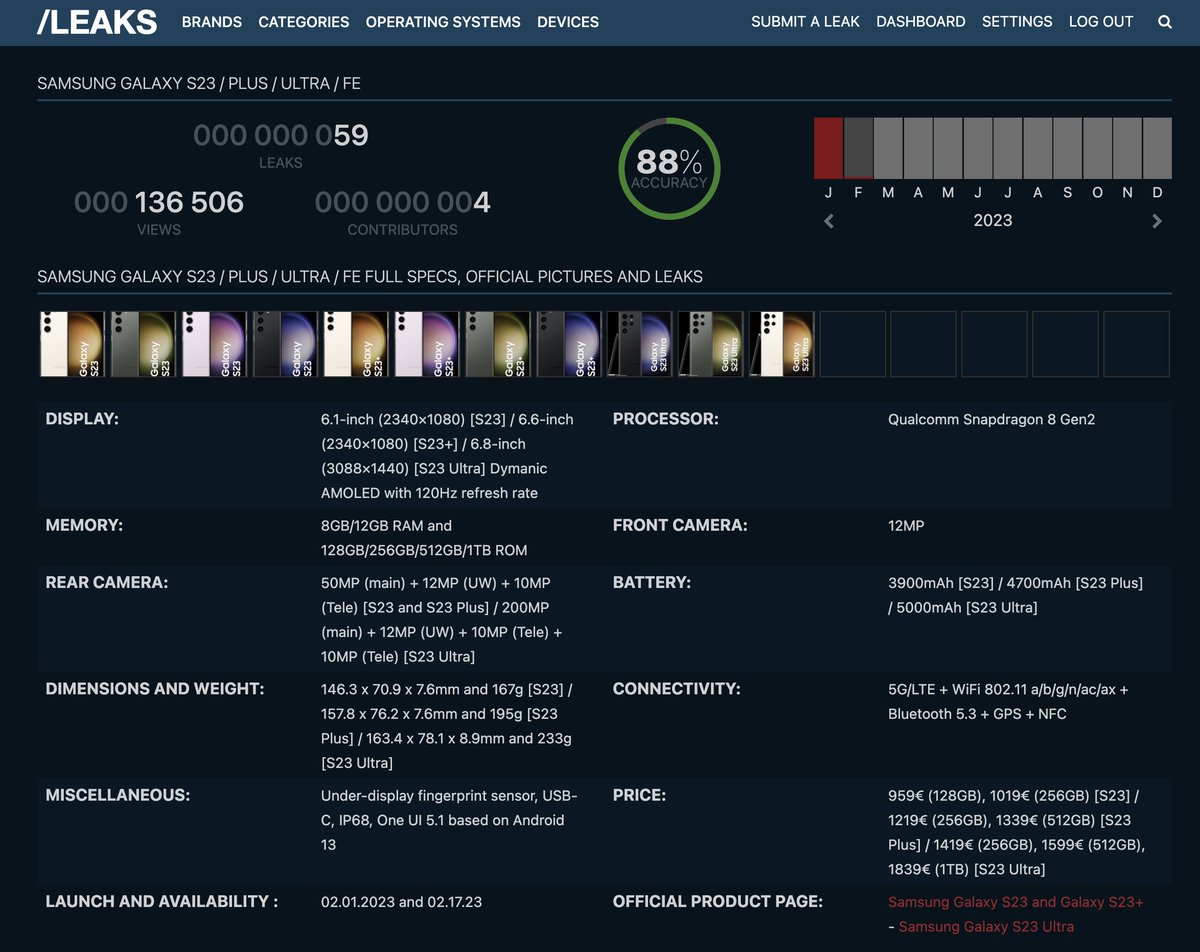View black Galaxy S23+ thumbnail
Screen dimensions: 1200x952
568,344
